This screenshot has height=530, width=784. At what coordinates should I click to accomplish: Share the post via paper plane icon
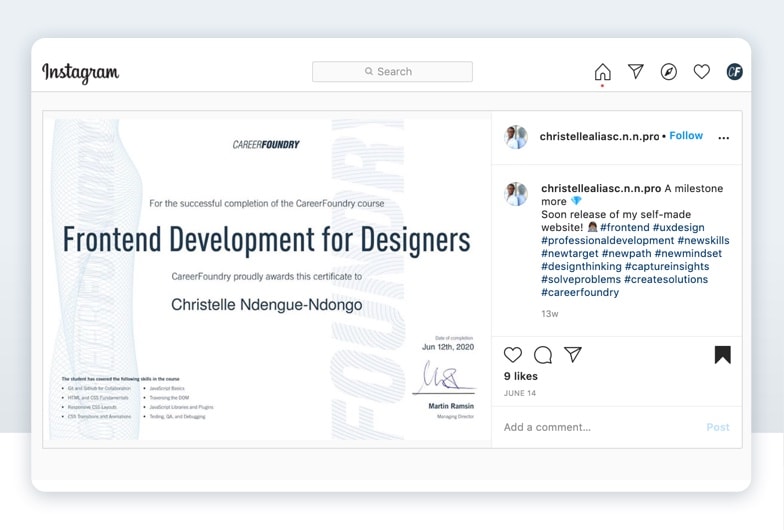click(x=573, y=355)
